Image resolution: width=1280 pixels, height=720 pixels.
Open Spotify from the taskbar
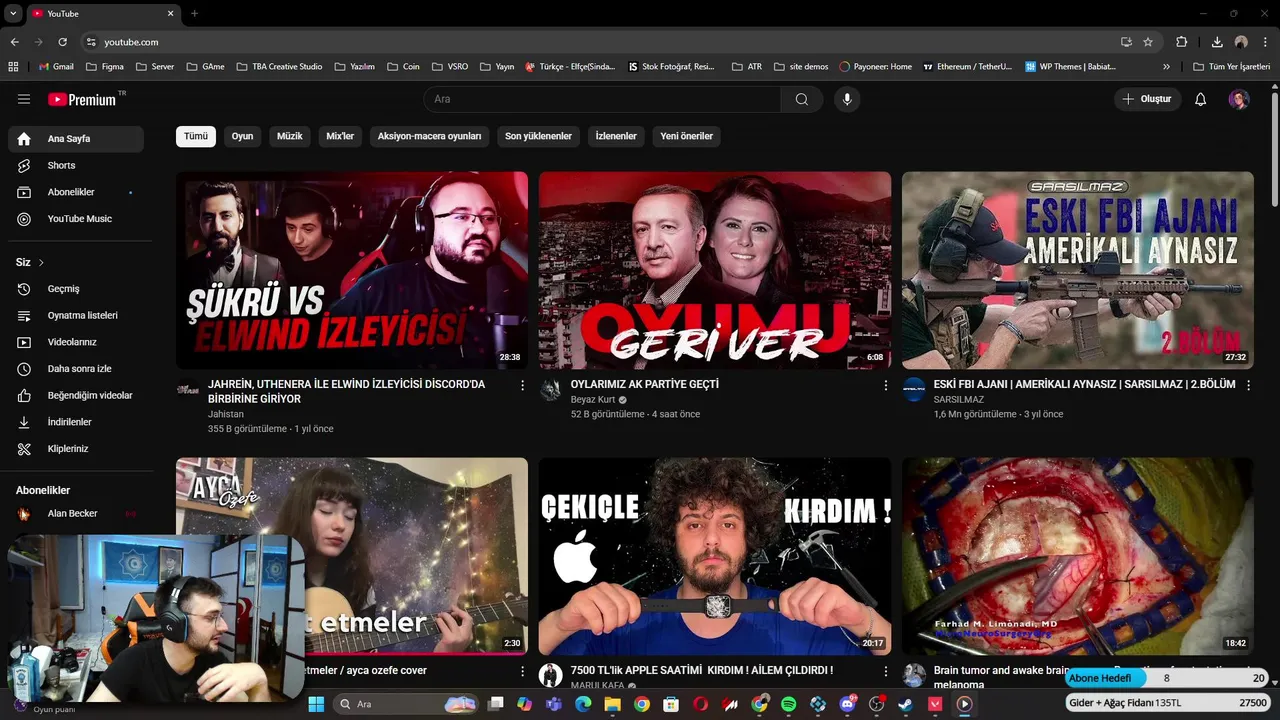(x=788, y=704)
